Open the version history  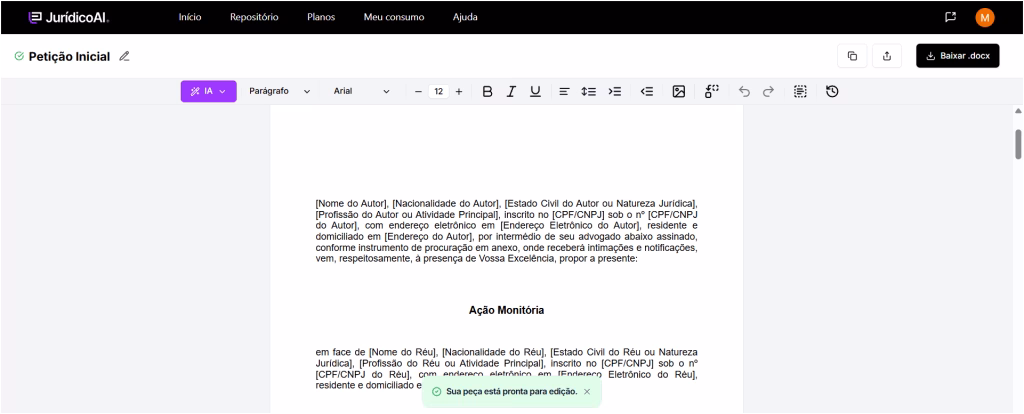tap(832, 91)
